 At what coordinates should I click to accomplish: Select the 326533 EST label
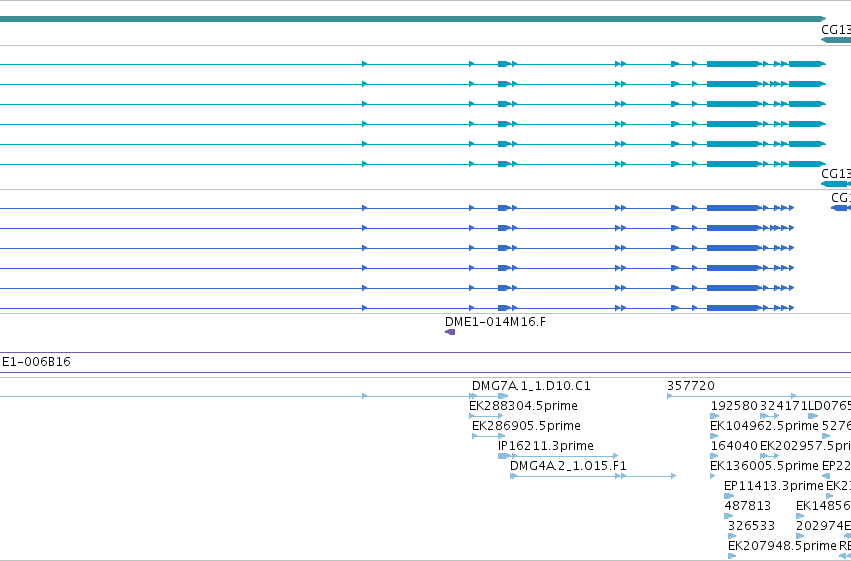tap(751, 526)
